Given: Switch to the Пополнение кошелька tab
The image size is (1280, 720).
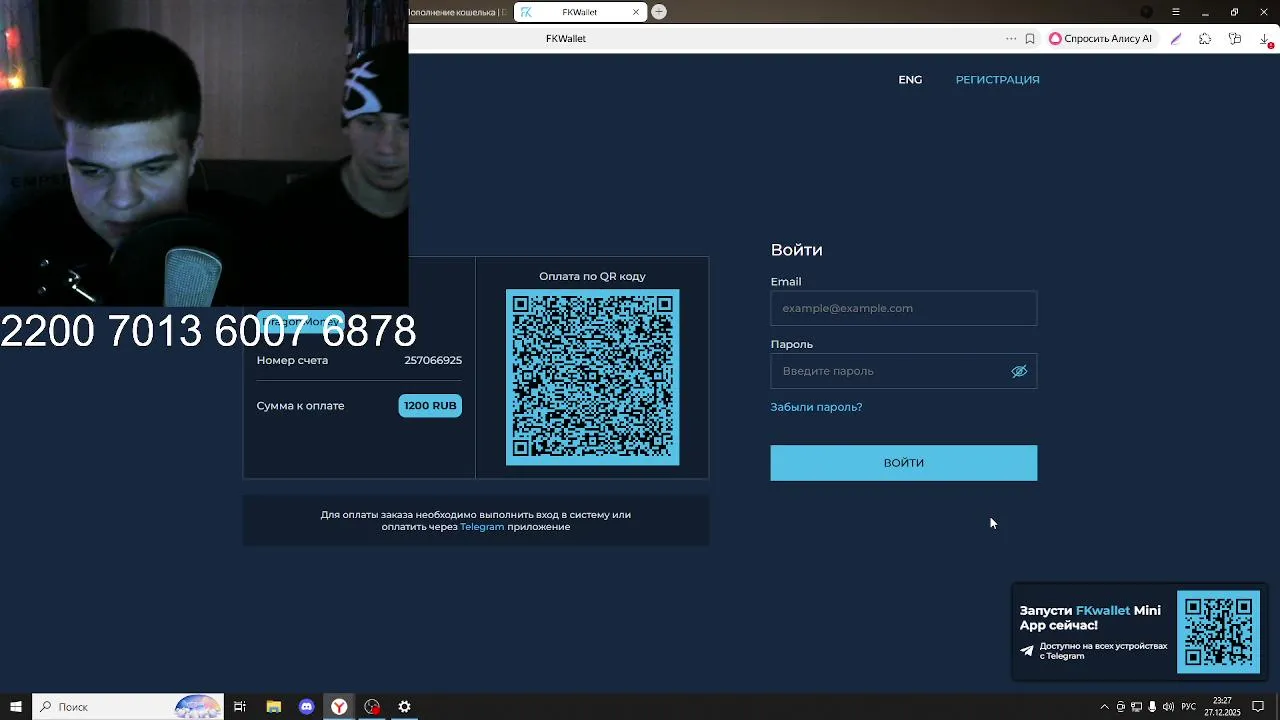Looking at the screenshot, I should 460,12.
